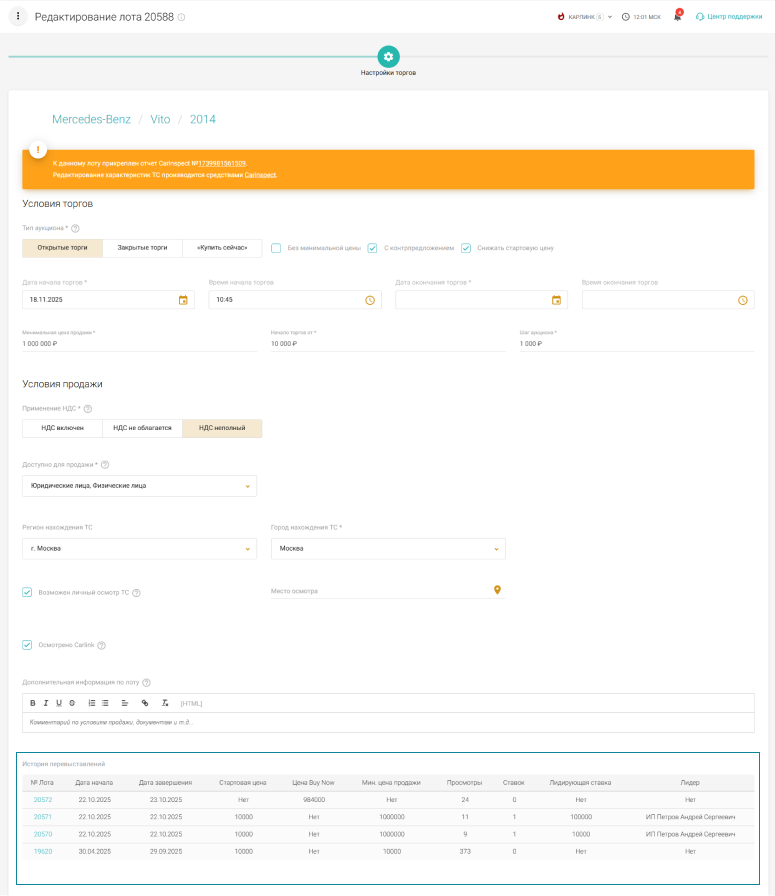Toggle bold formatting in comment editor
The height and width of the screenshot is (896, 775).
point(33,703)
